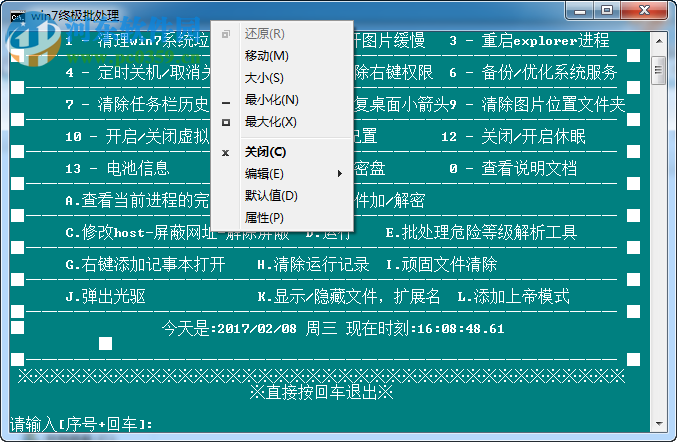
Task: Click the text 13 - 电池信息
Action: 117,168
